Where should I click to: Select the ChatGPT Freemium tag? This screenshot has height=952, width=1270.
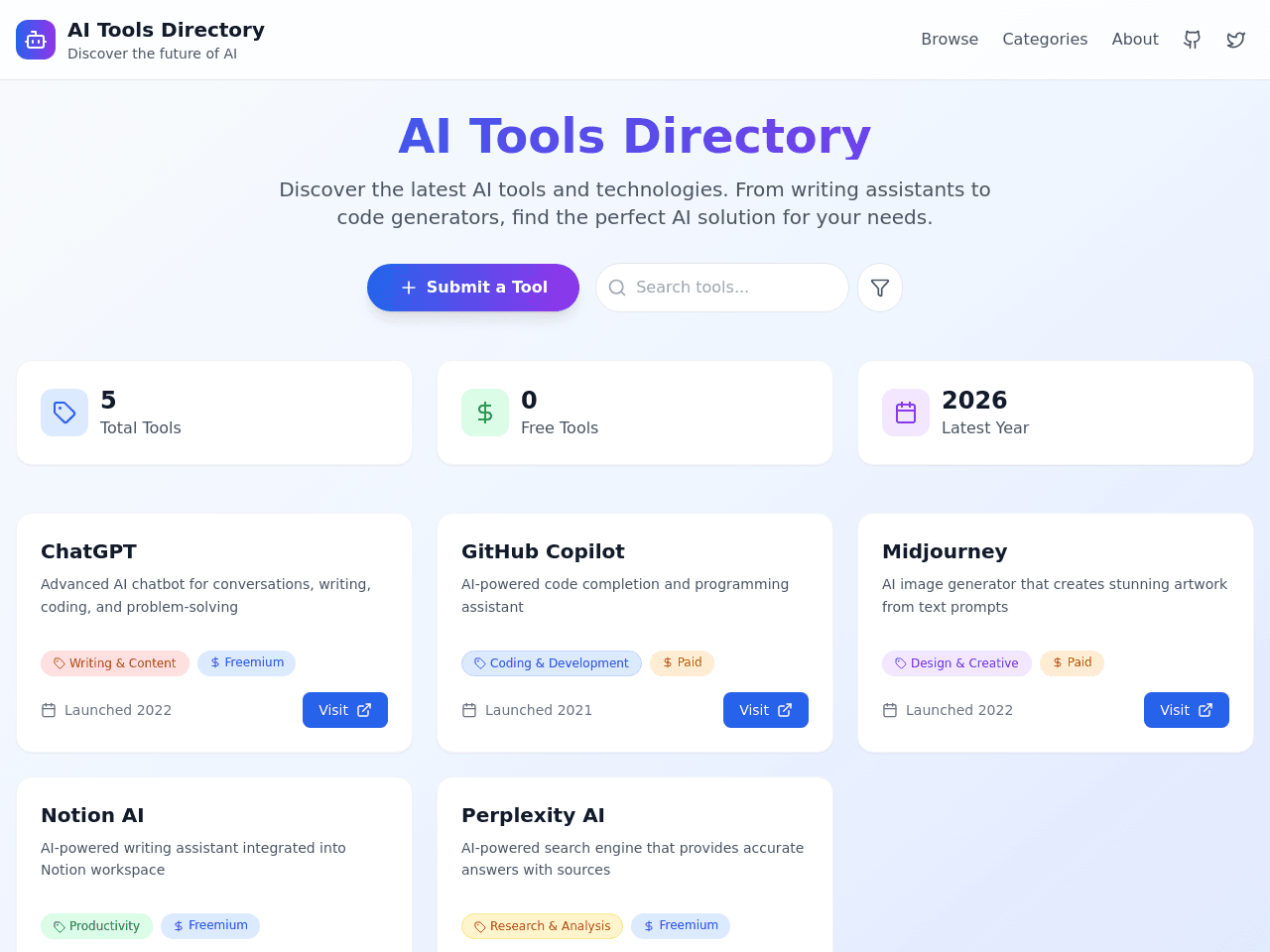pos(247,662)
